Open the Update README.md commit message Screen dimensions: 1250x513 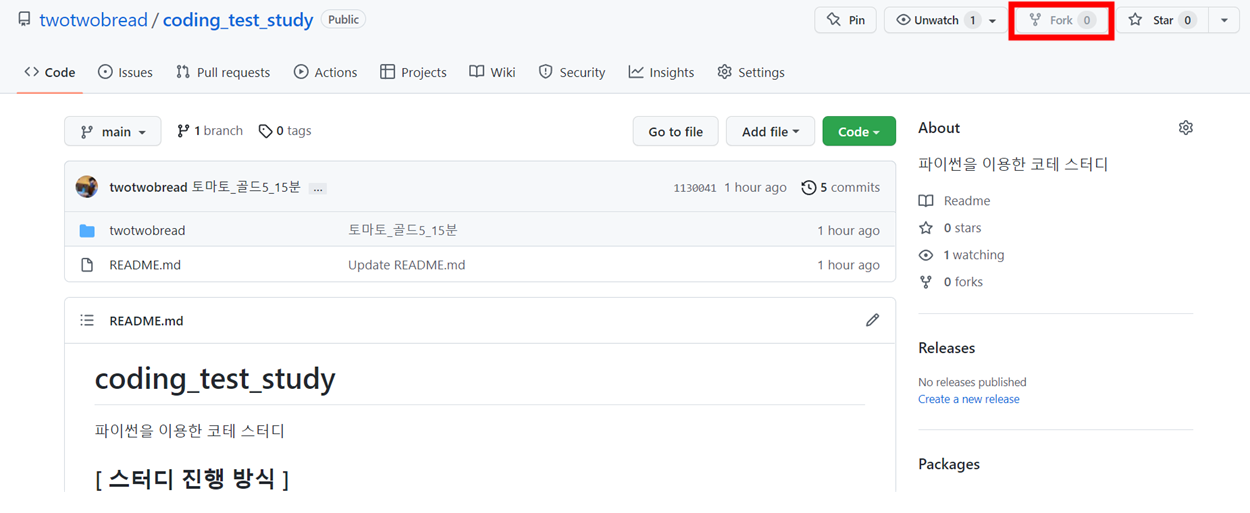(x=406, y=265)
